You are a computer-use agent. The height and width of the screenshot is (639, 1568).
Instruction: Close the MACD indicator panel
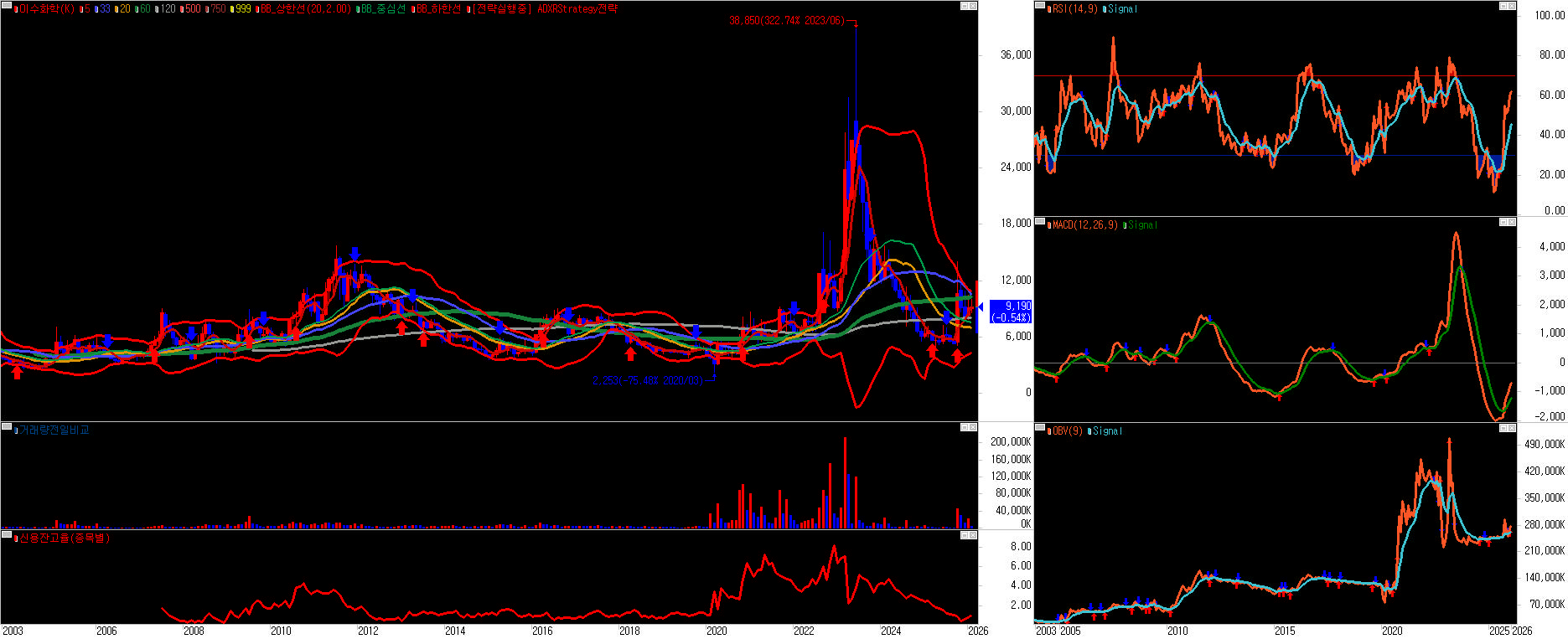[x=1512, y=222]
